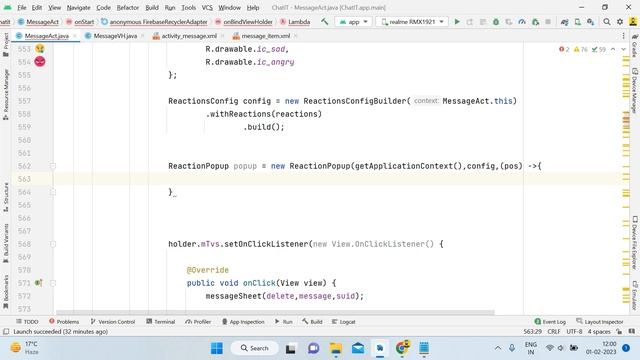
Task: Open the File Explorer taskbar icon
Action: pyautogui.click(x=336, y=348)
